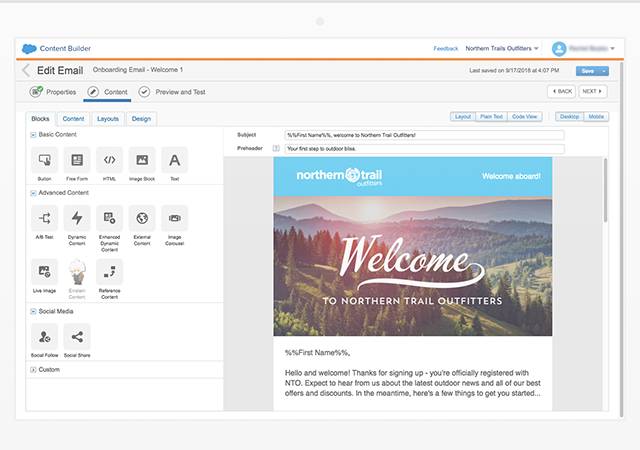
Task: Show Desktop preview
Action: [x=569, y=117]
